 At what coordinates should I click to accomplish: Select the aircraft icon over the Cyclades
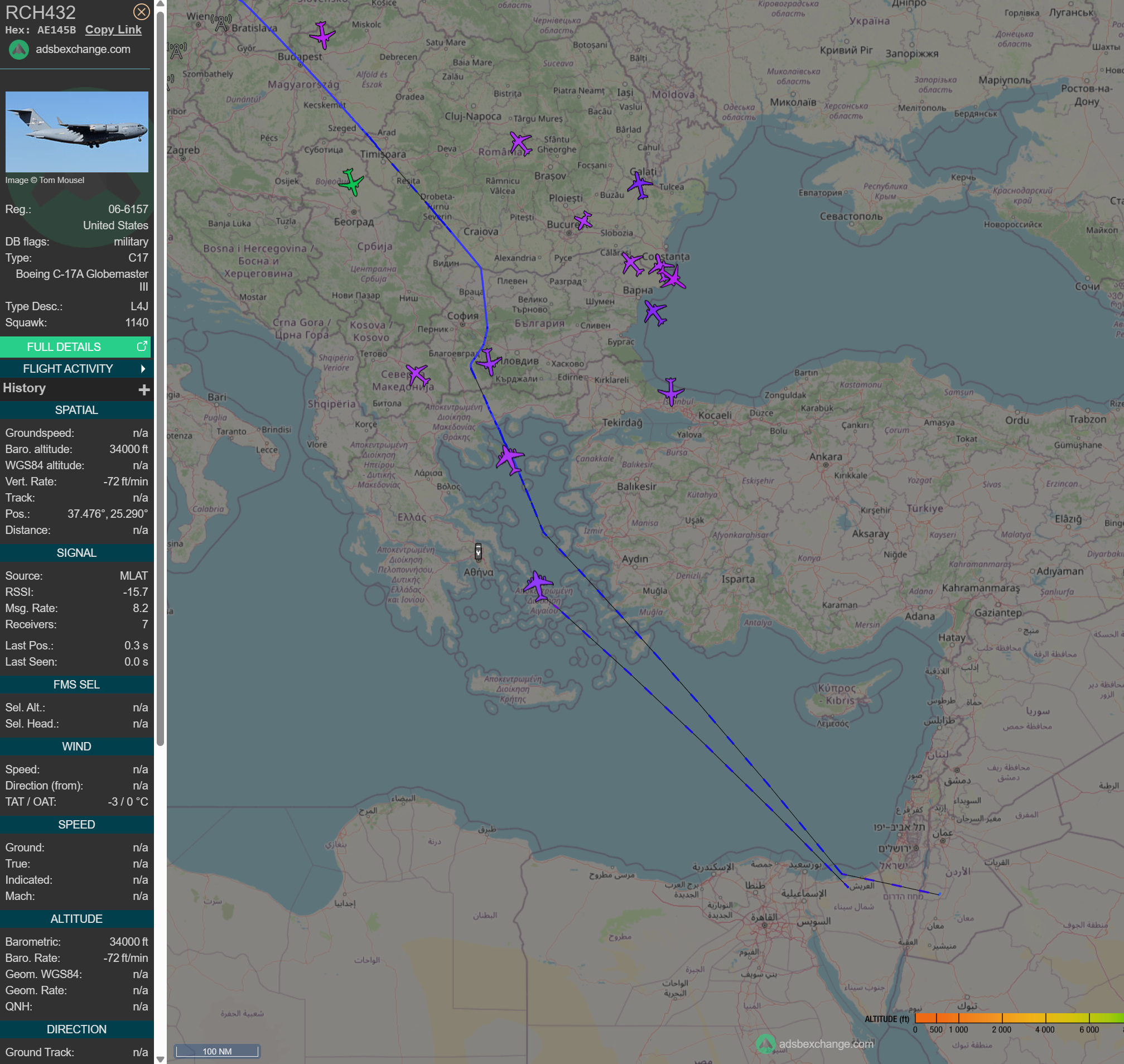tap(537, 585)
